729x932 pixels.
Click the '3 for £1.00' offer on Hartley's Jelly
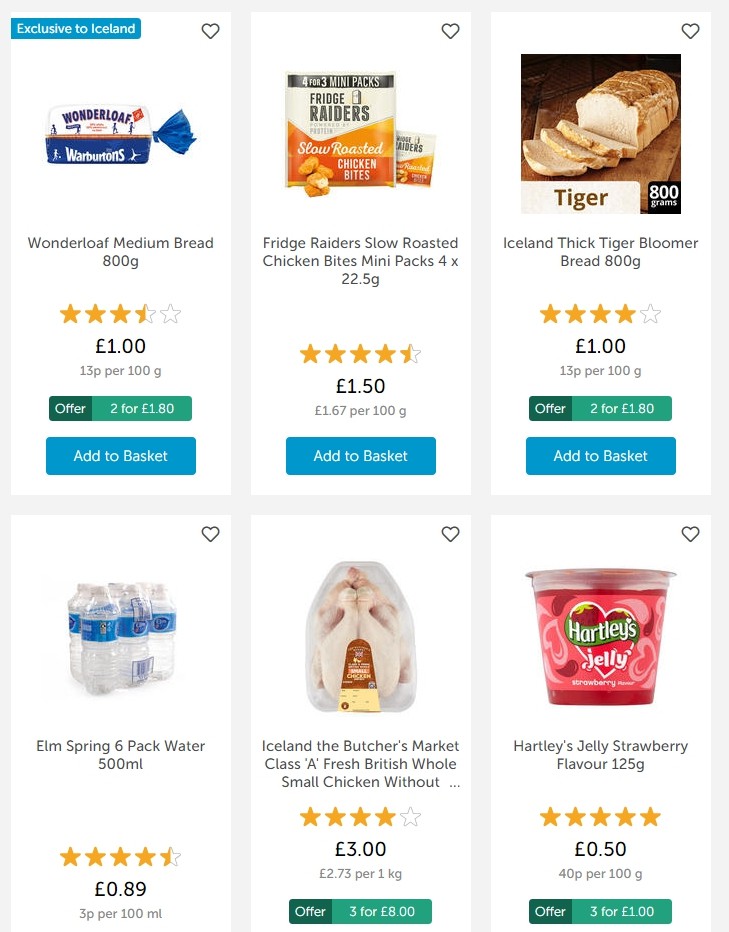[x=600, y=911]
